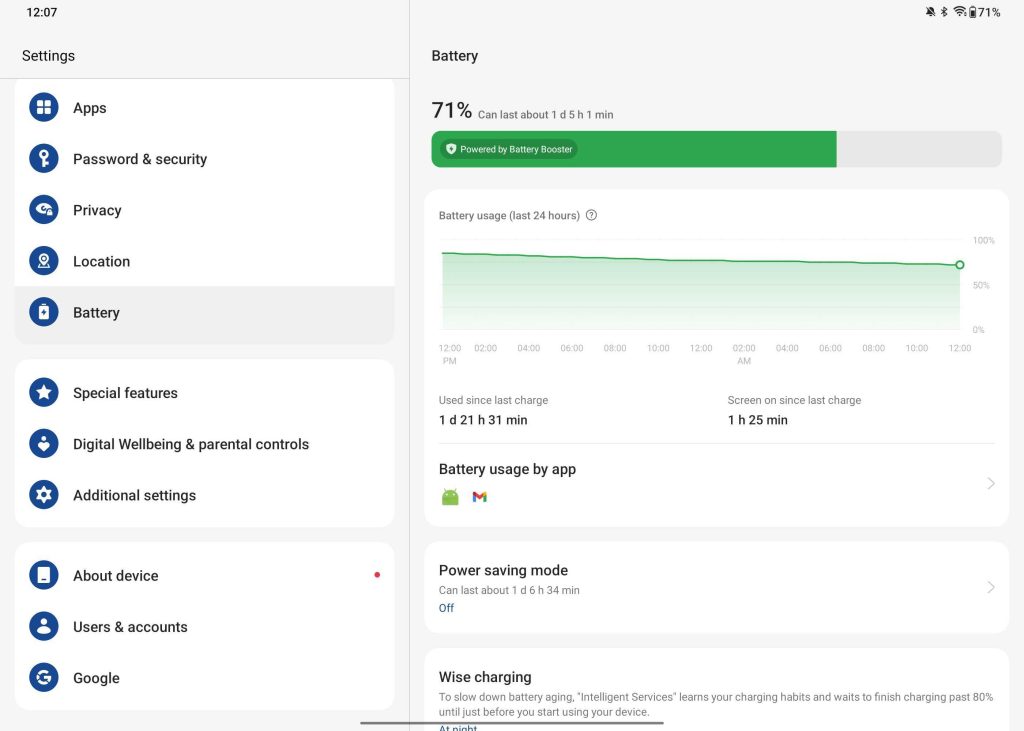
Task: Tap the Privacy eye-lock icon
Action: (x=44, y=210)
